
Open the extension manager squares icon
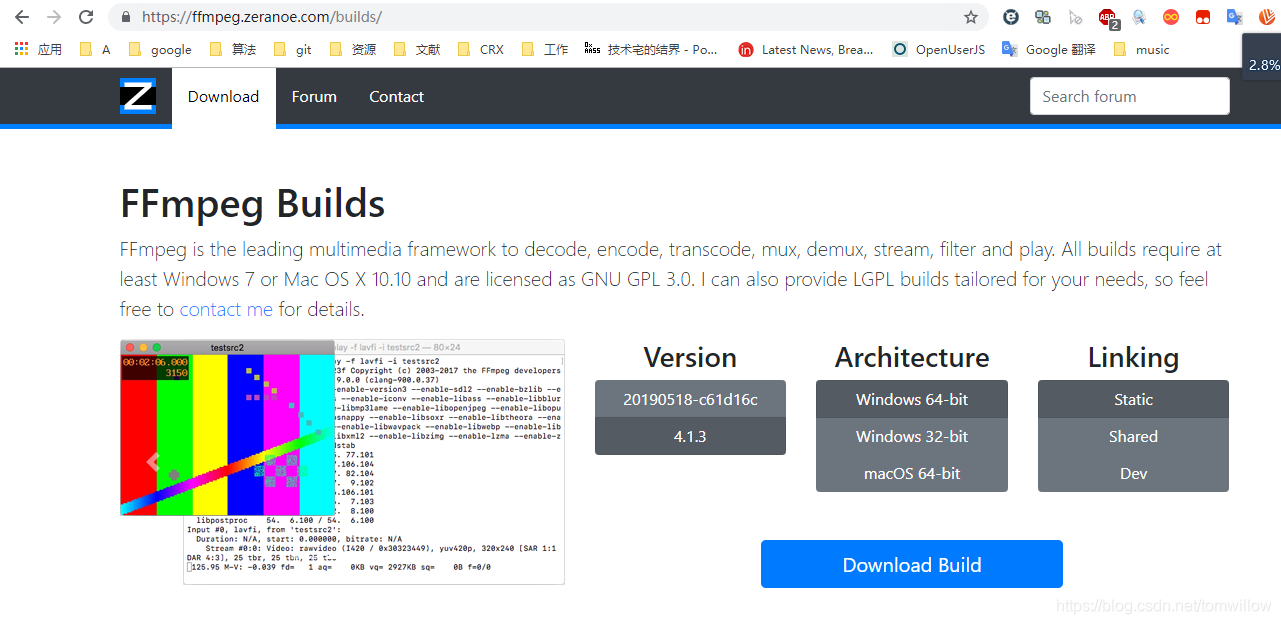(x=1043, y=17)
